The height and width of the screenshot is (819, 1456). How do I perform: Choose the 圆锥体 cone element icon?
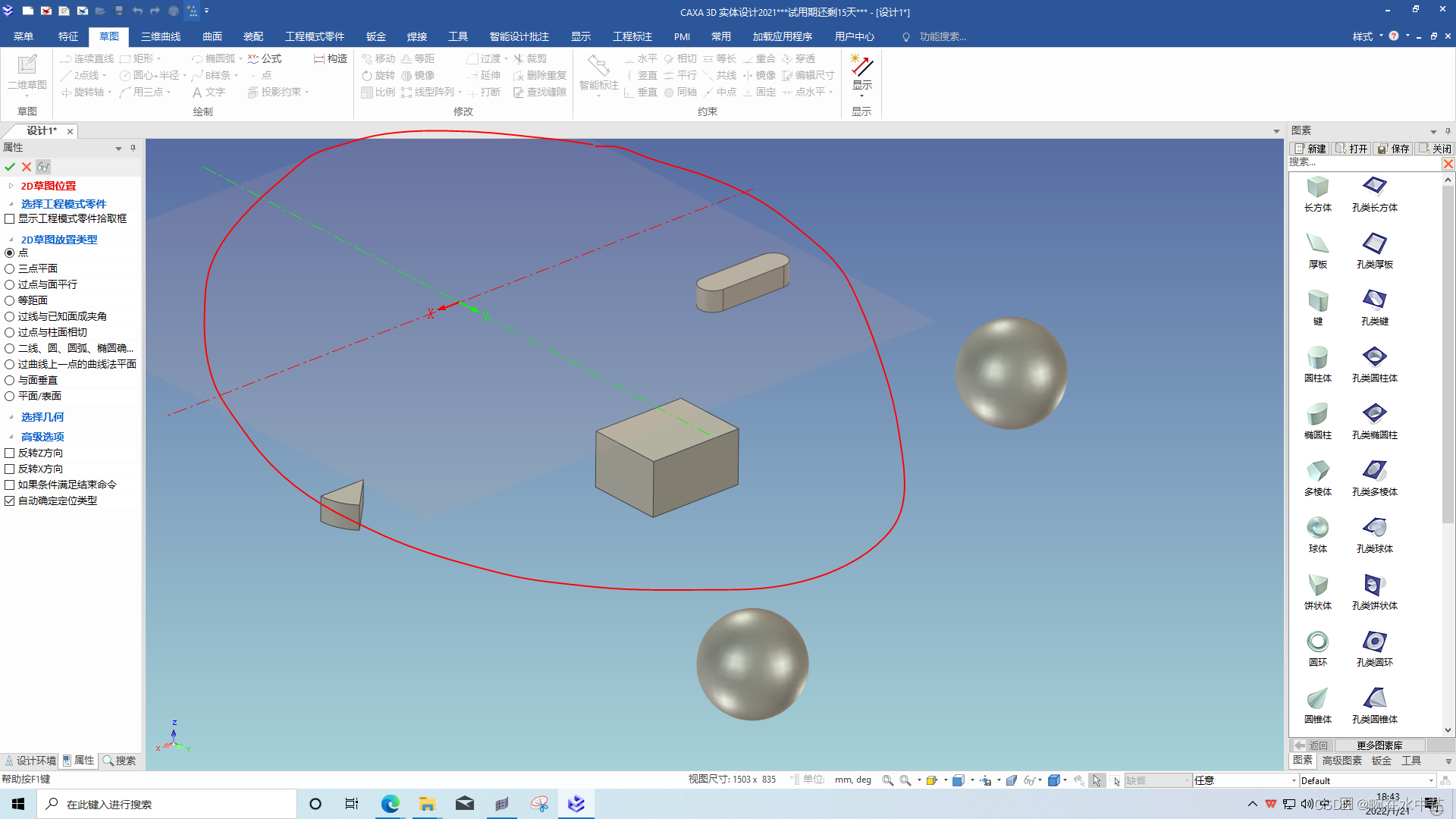(x=1317, y=698)
